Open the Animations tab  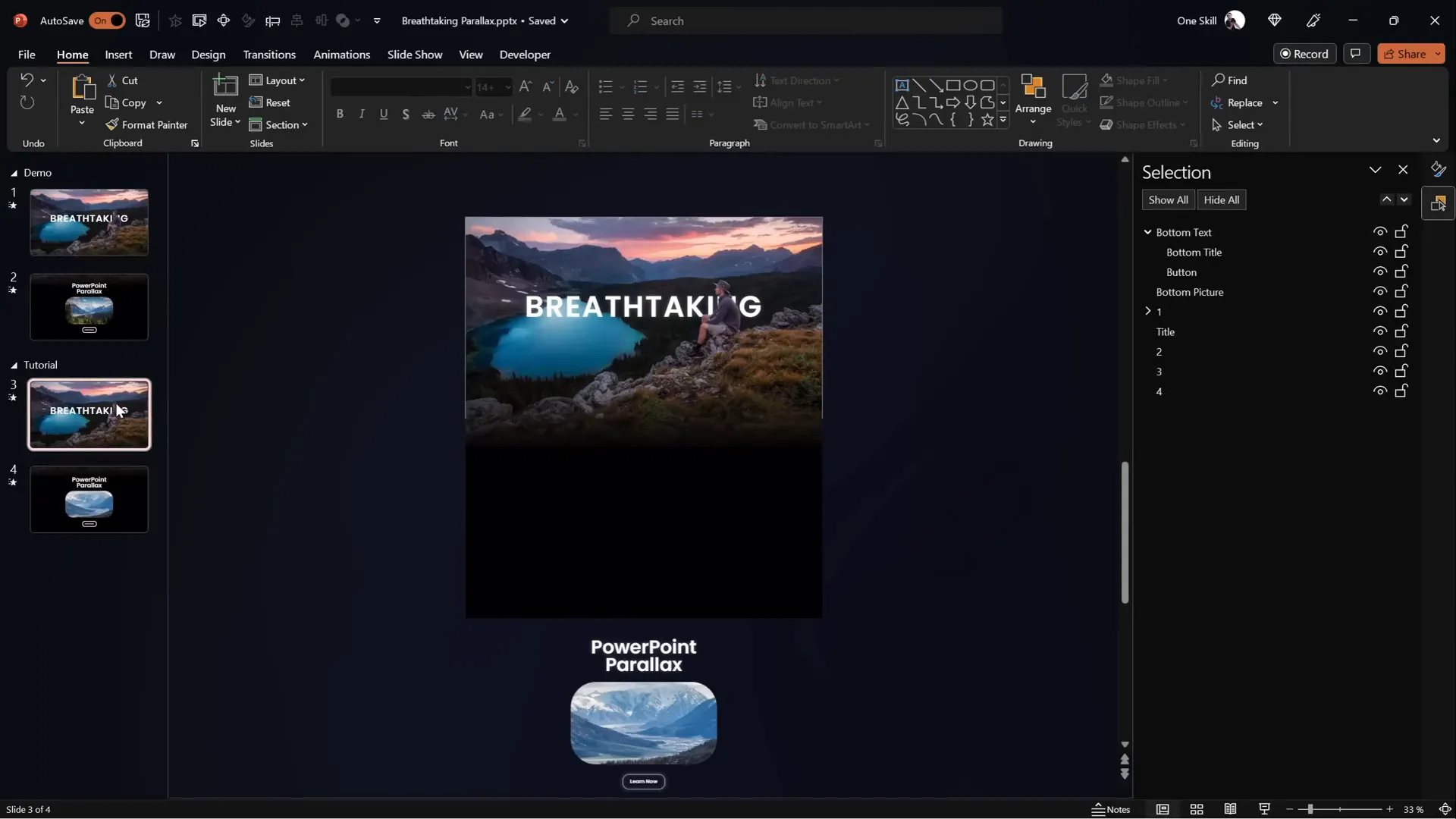341,55
